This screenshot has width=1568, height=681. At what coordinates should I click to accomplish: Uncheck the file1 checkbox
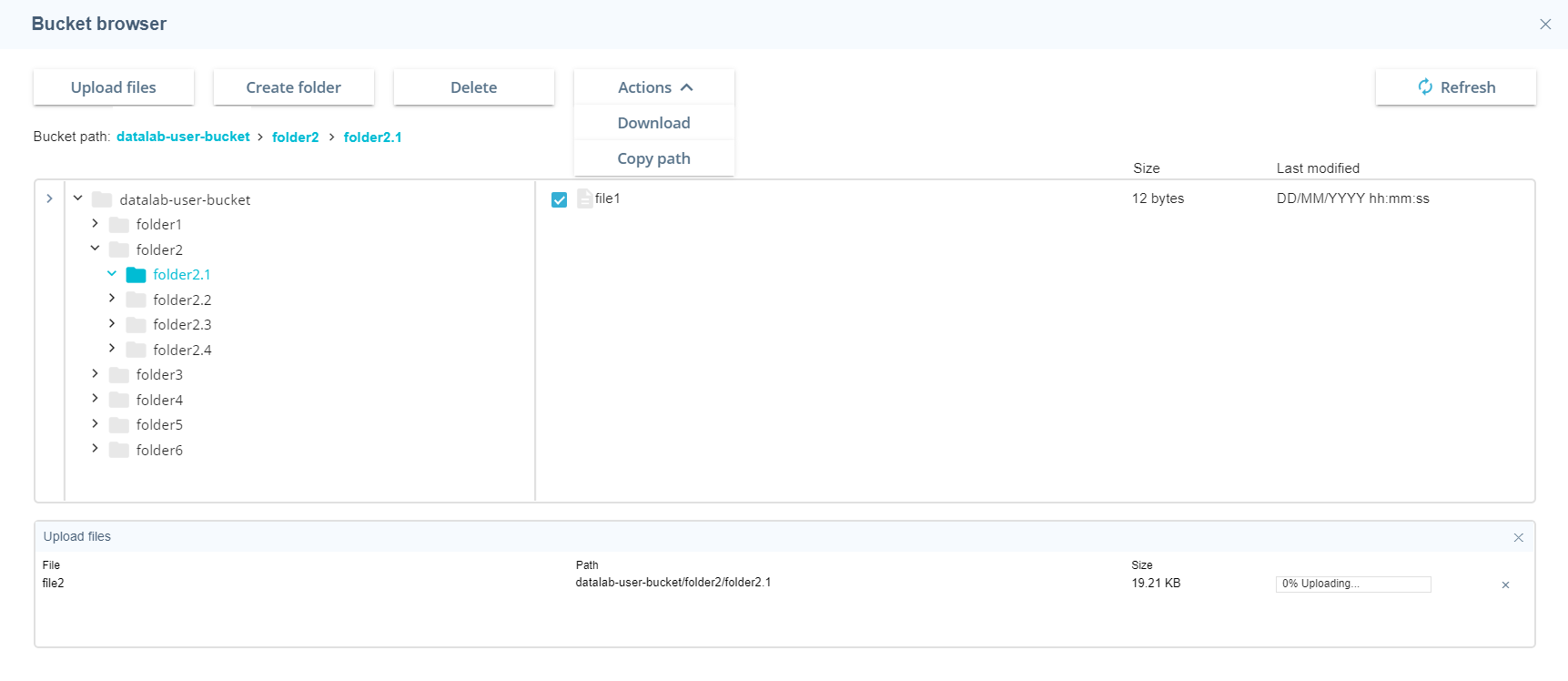coord(559,199)
